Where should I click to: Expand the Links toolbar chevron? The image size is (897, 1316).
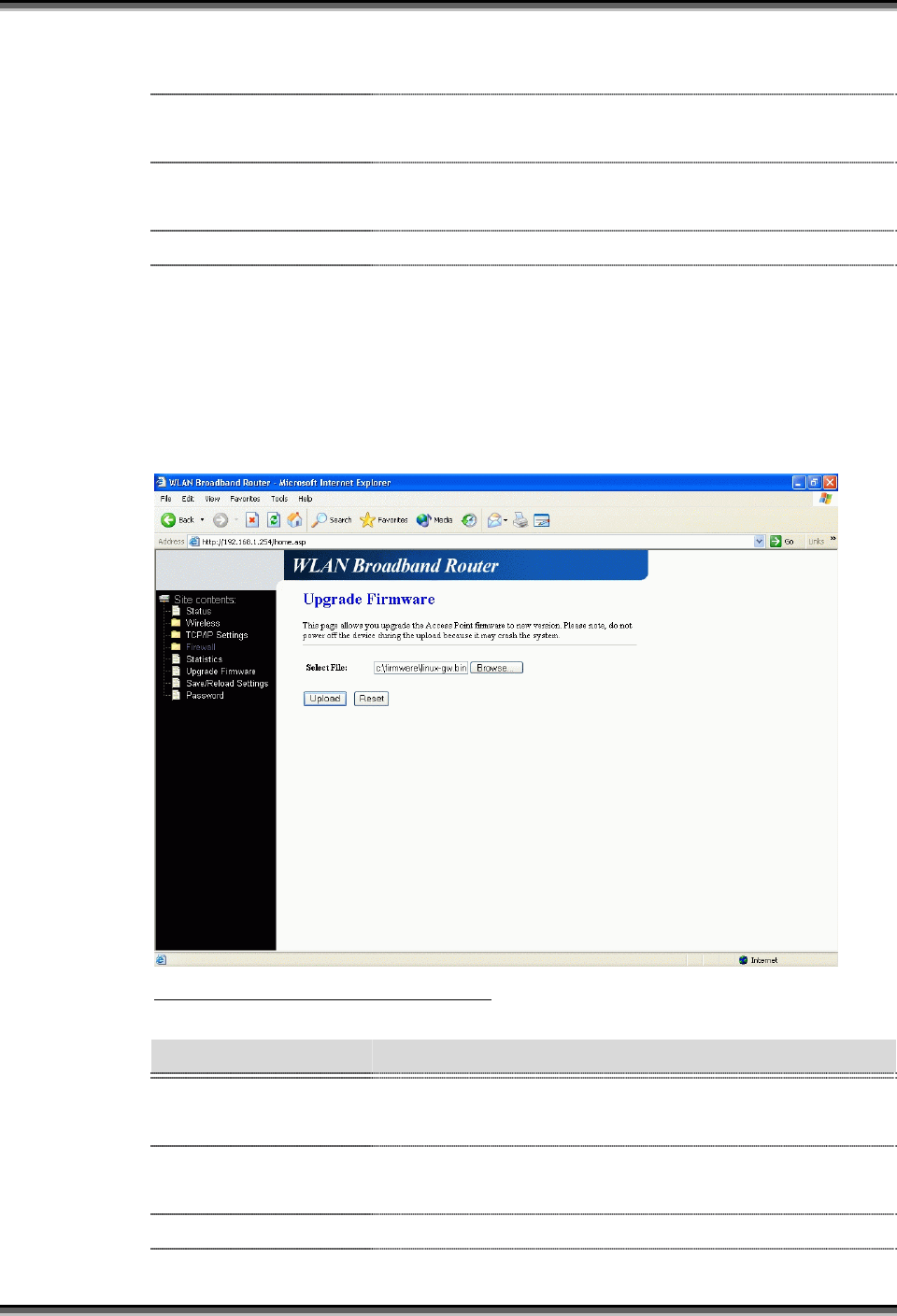(833, 540)
